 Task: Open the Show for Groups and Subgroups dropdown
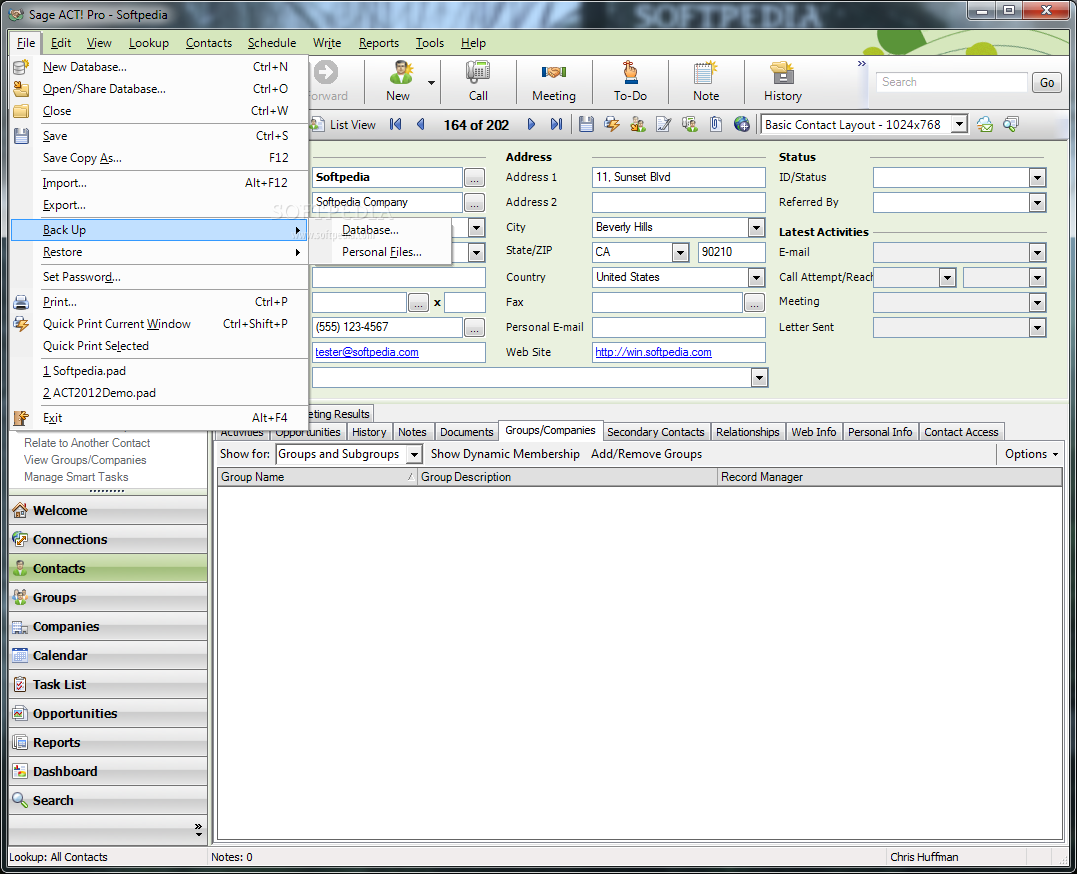point(414,454)
